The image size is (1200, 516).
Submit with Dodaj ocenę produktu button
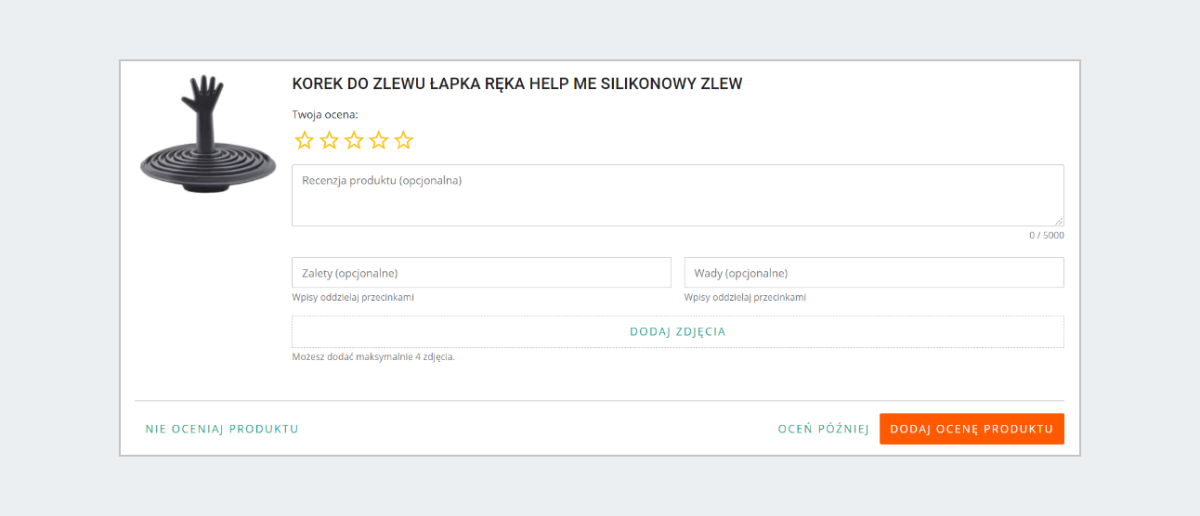tap(971, 429)
